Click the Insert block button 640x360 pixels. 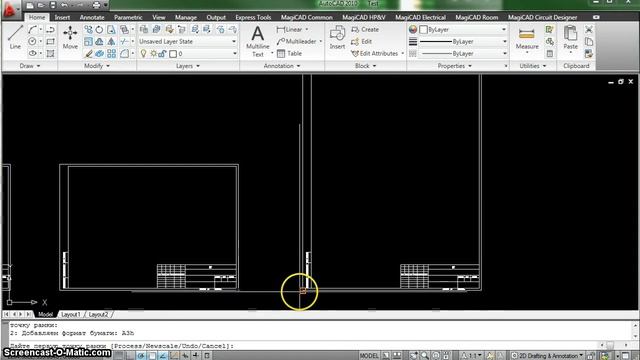[x=337, y=37]
